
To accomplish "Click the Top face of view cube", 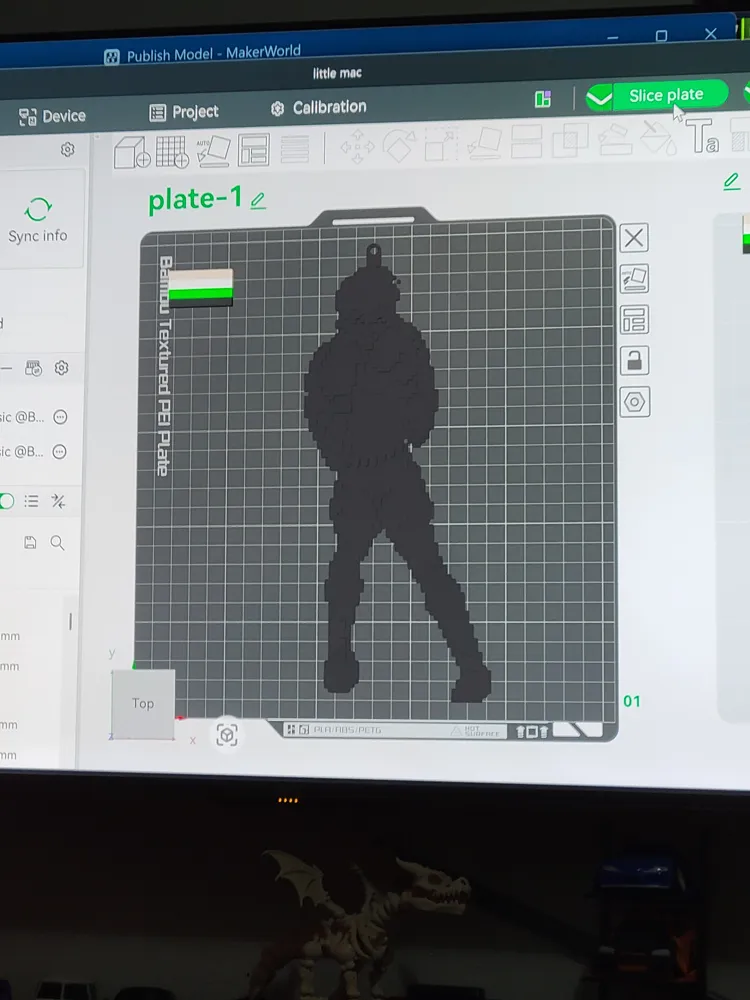I will 143,703.
